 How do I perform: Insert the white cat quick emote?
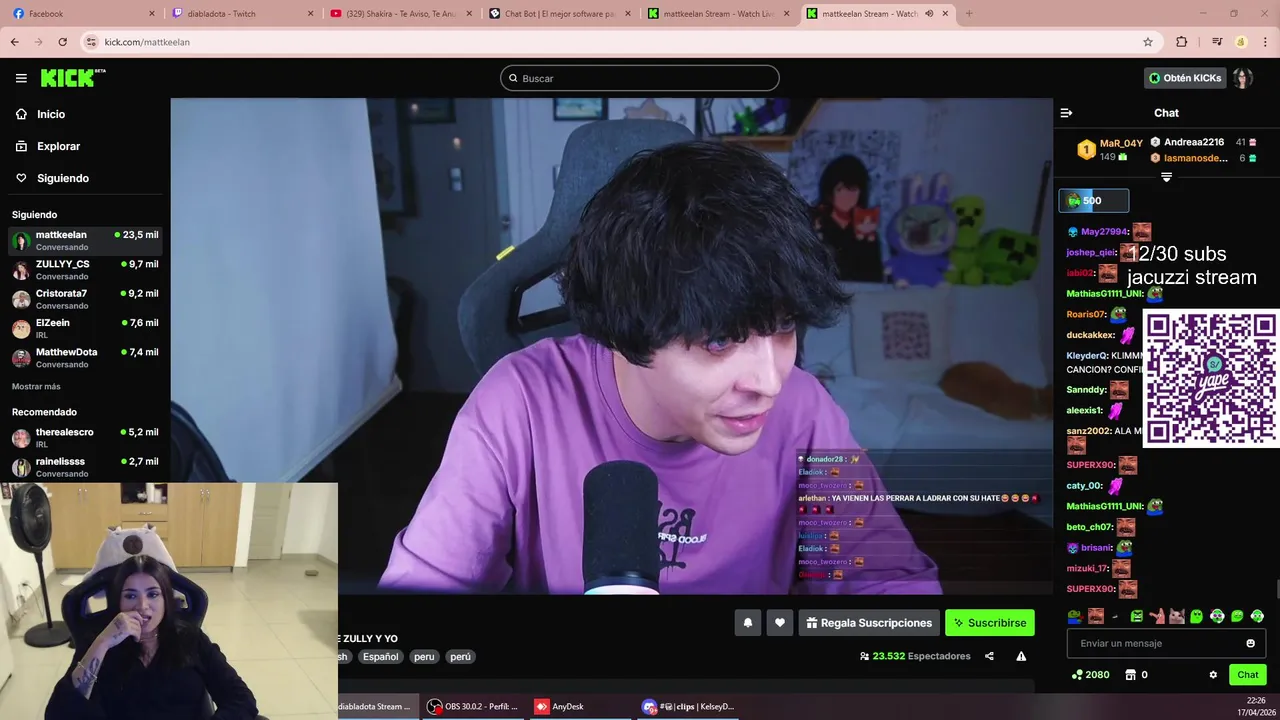(x=1177, y=616)
